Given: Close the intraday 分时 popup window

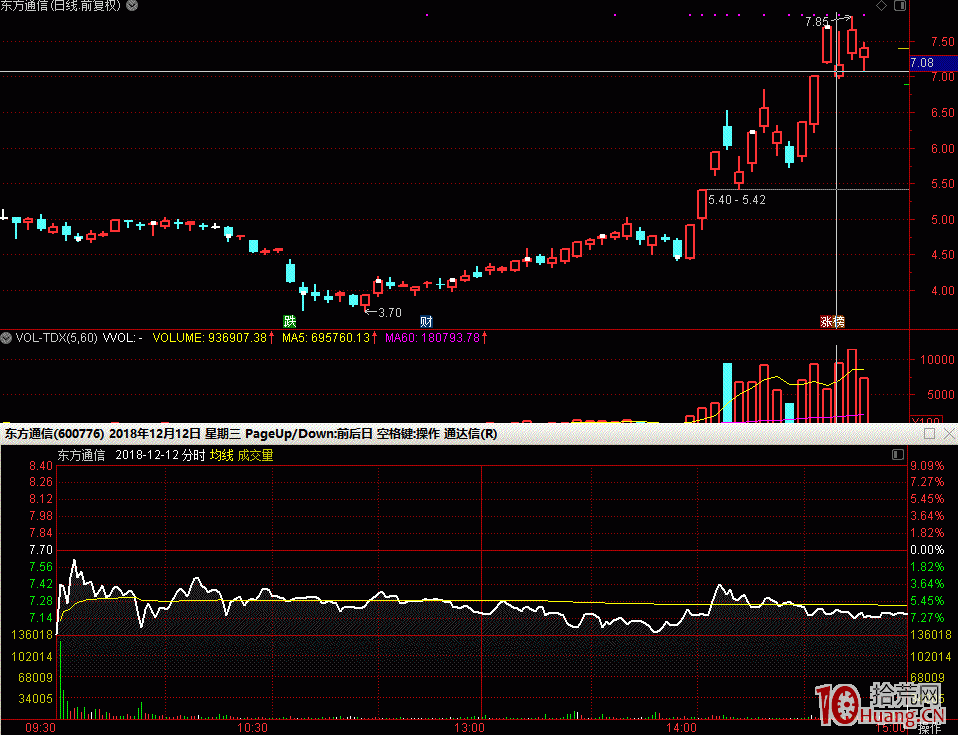Looking at the screenshot, I should coord(946,434).
